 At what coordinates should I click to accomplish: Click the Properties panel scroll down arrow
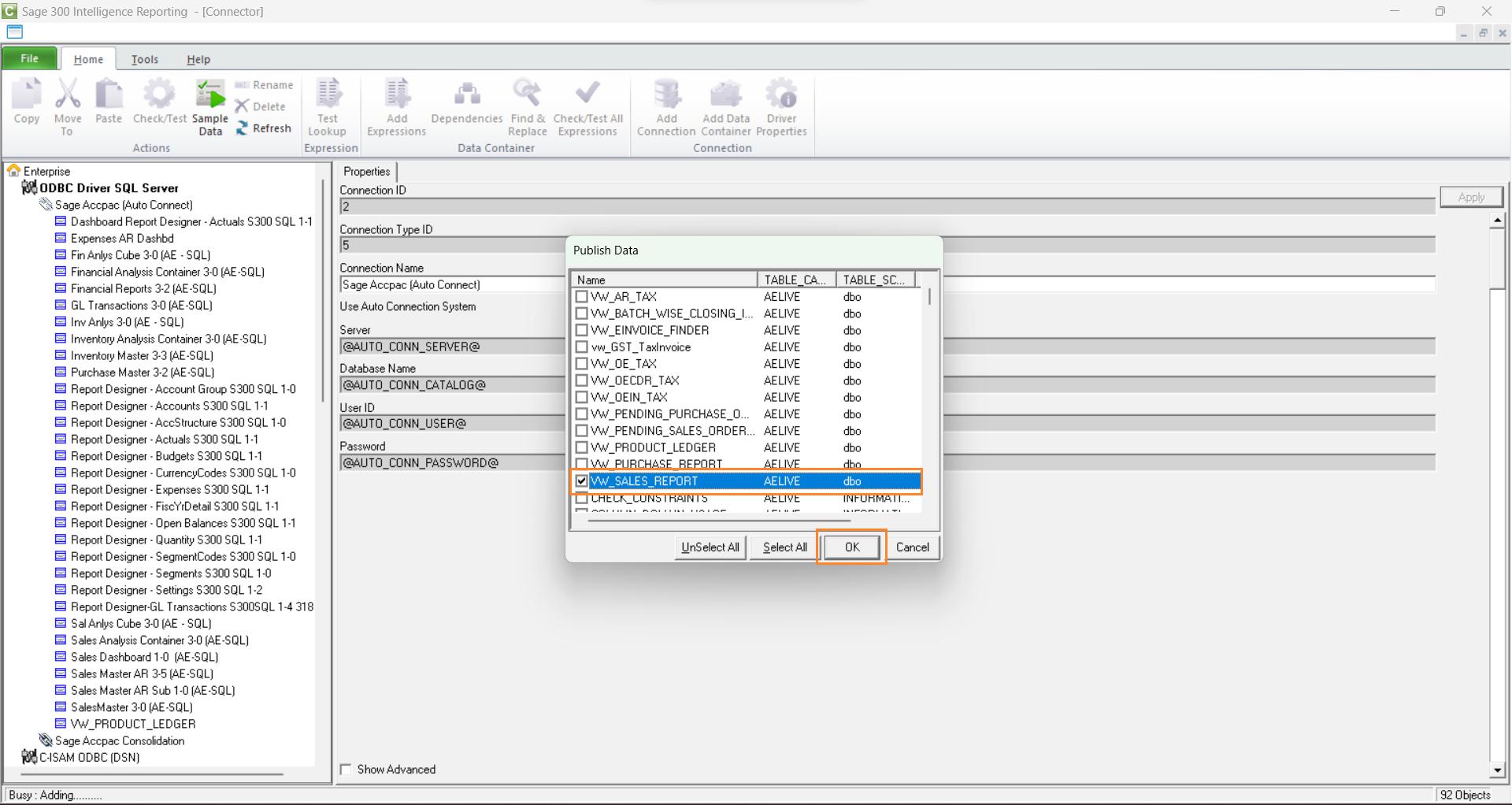coord(1497,771)
